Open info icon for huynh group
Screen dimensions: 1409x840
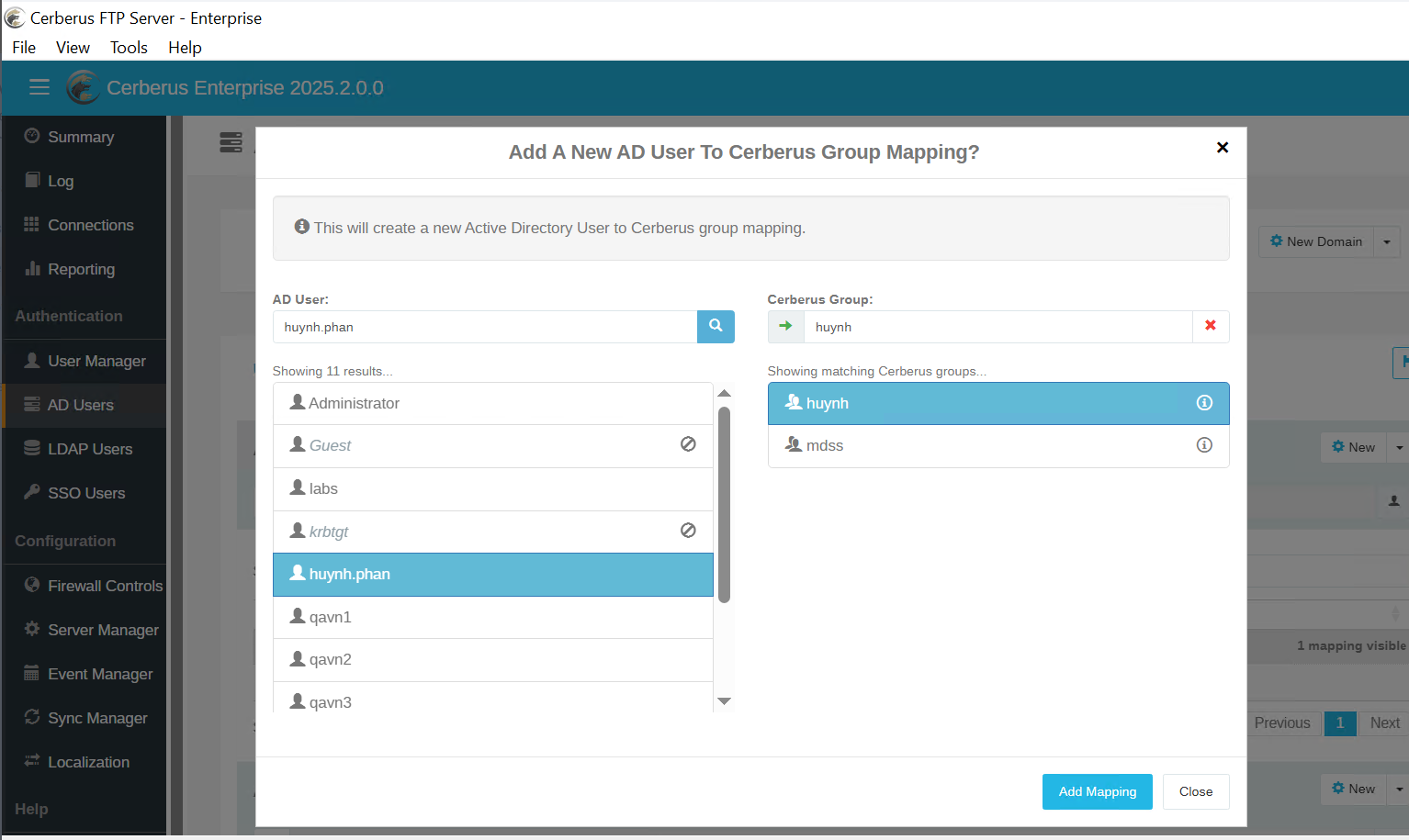click(x=1204, y=403)
